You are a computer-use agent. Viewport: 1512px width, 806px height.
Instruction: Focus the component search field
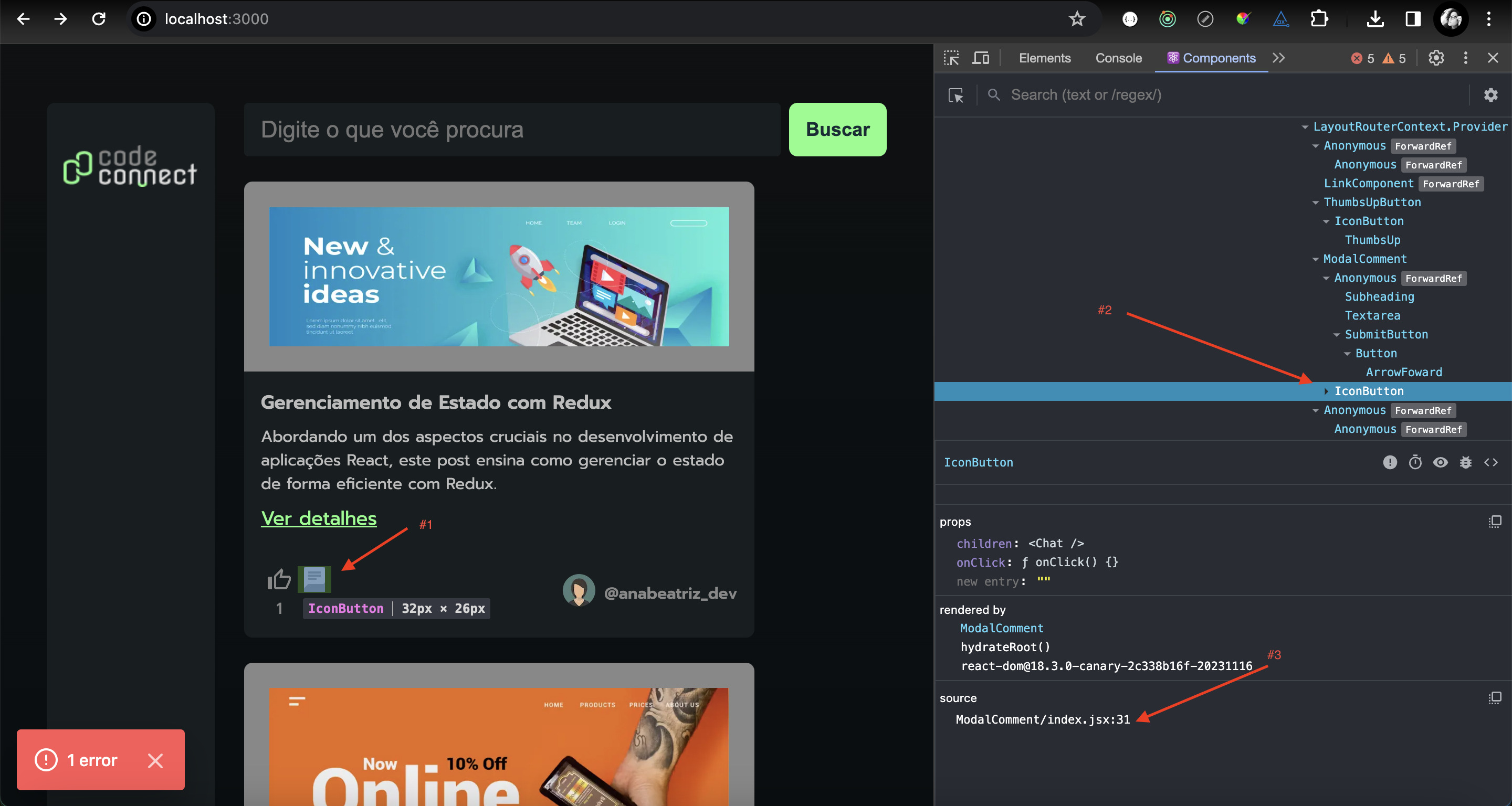tap(1233, 95)
